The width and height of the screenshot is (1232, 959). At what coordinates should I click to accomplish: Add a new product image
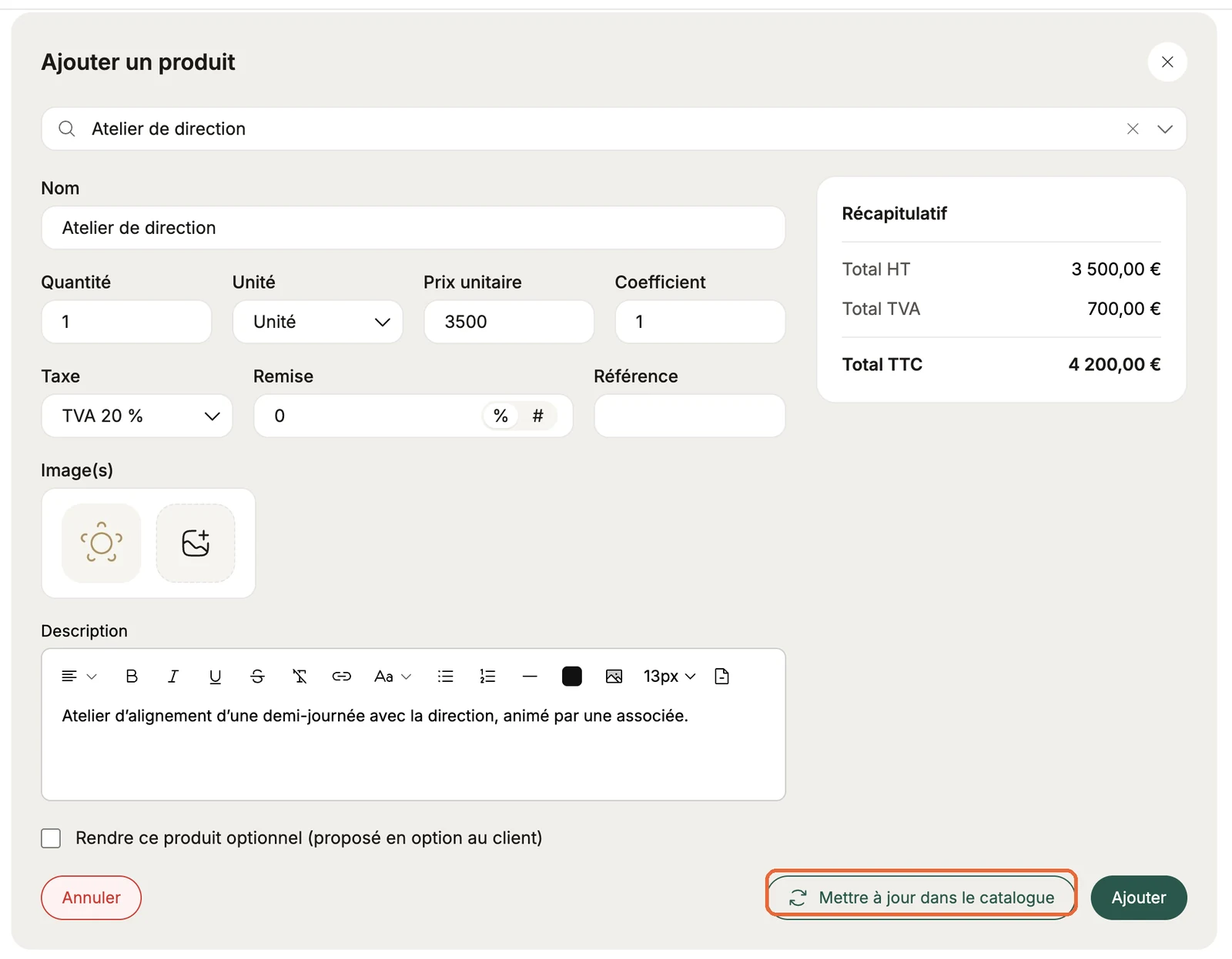(x=196, y=543)
